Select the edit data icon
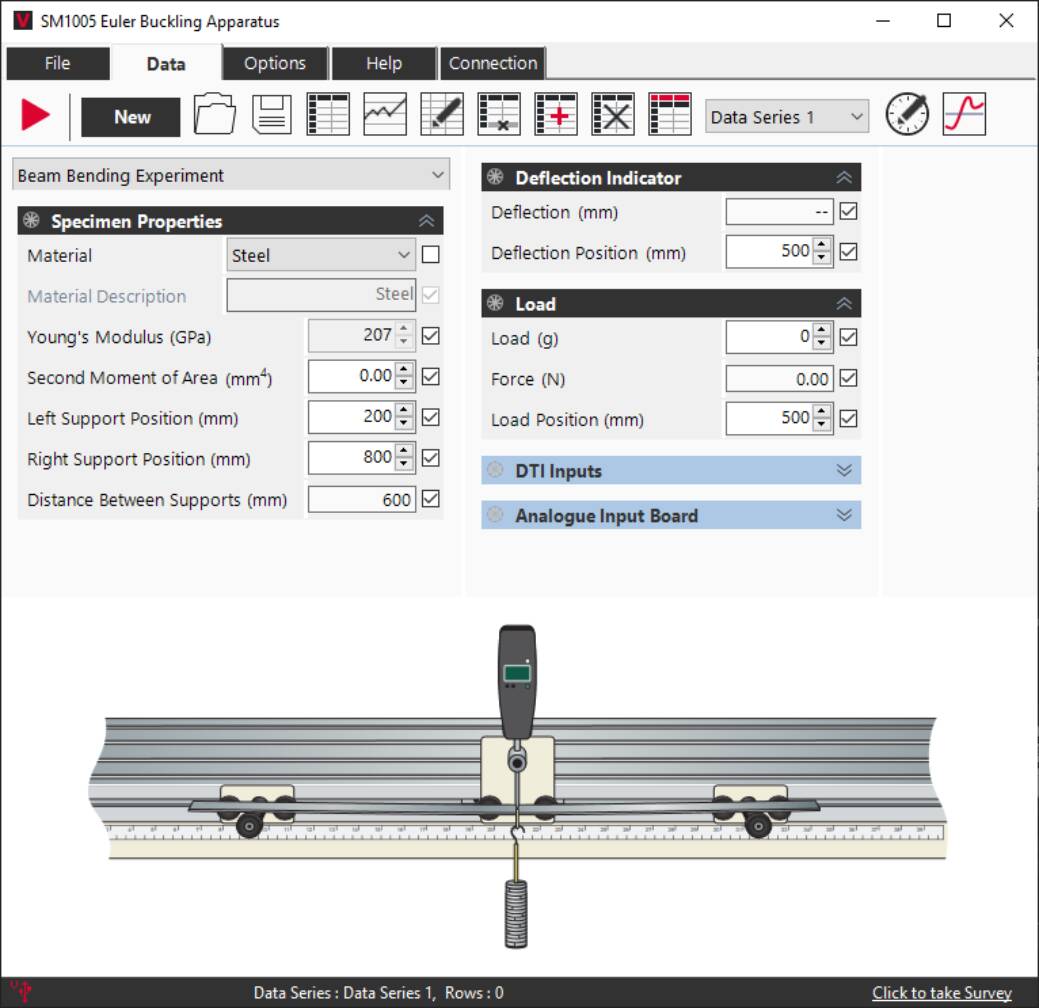Image resolution: width=1039 pixels, height=1008 pixels. pos(441,115)
